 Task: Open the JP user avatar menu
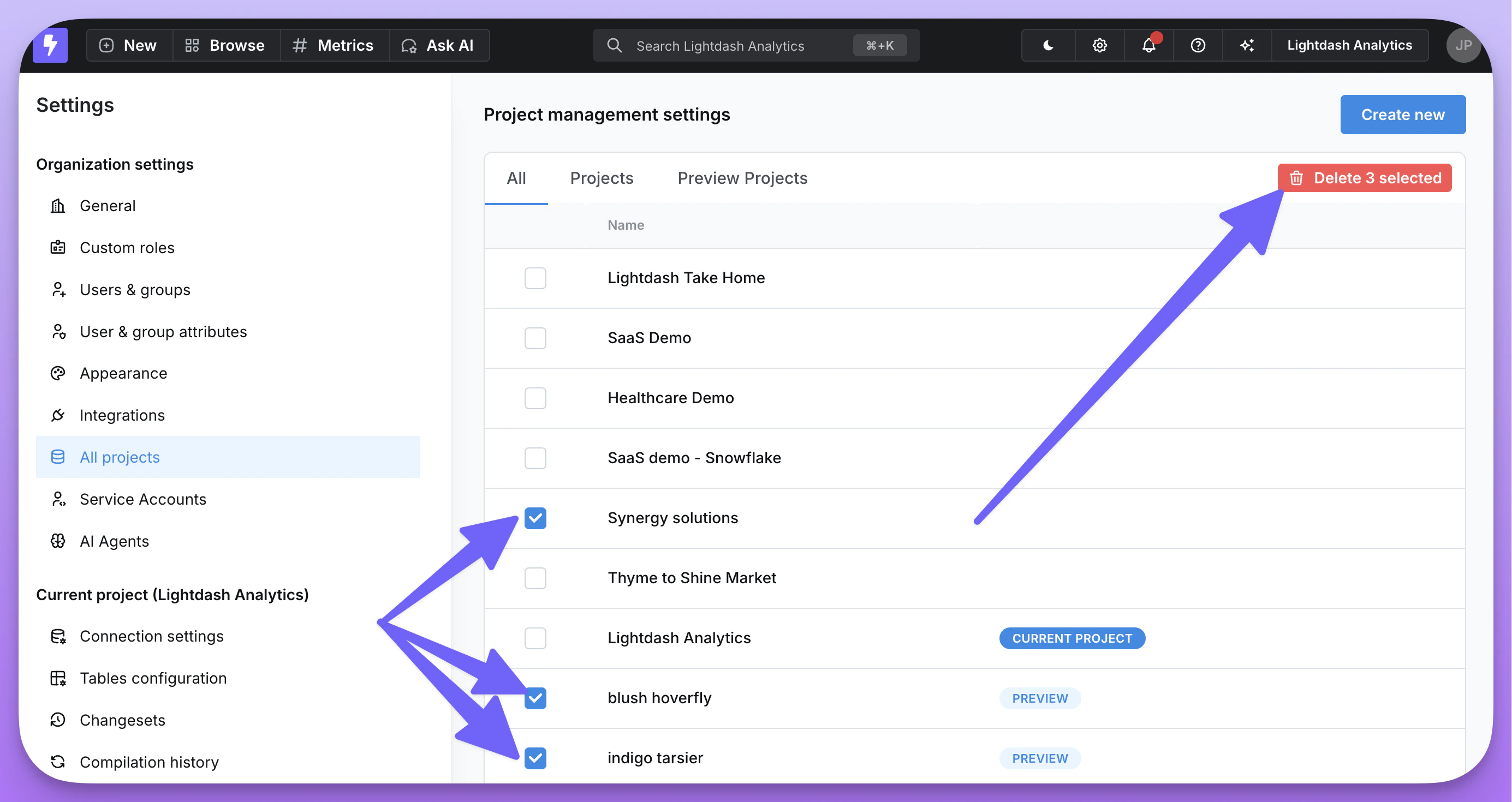point(1463,45)
